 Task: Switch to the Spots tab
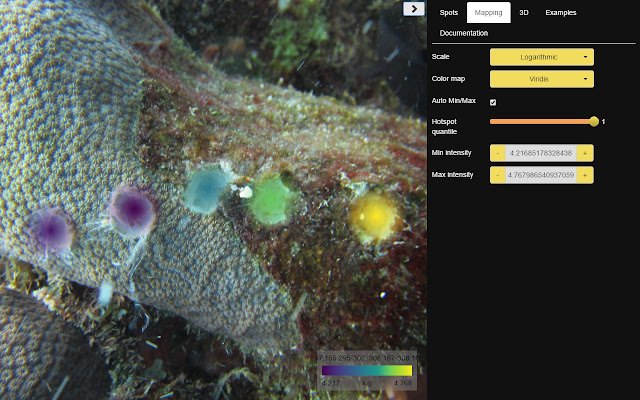pyautogui.click(x=449, y=12)
